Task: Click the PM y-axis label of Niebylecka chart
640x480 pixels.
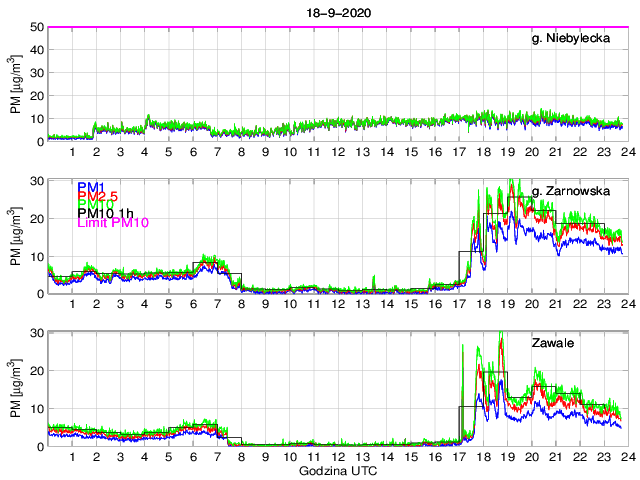Action: point(16,84)
